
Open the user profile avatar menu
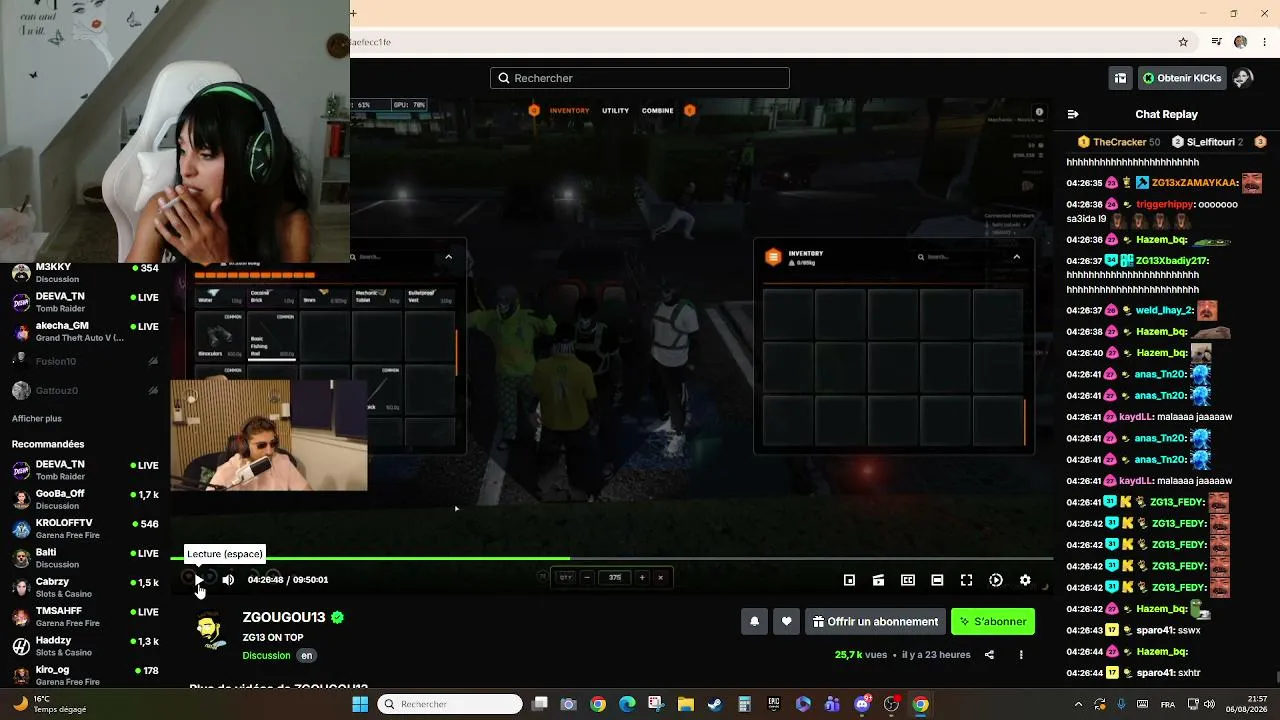[1243, 78]
